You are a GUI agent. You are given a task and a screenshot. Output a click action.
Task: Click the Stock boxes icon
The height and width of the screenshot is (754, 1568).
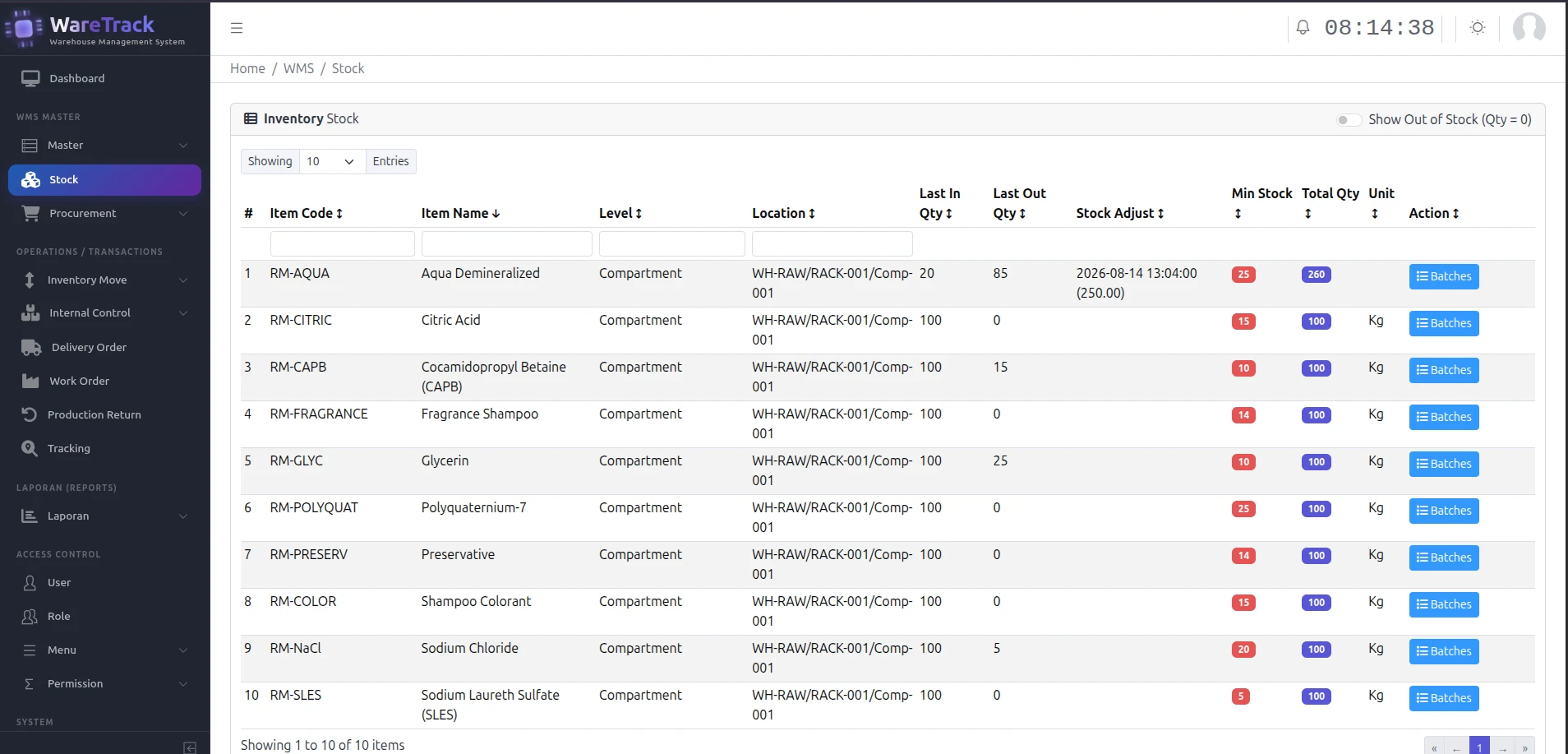pos(31,180)
